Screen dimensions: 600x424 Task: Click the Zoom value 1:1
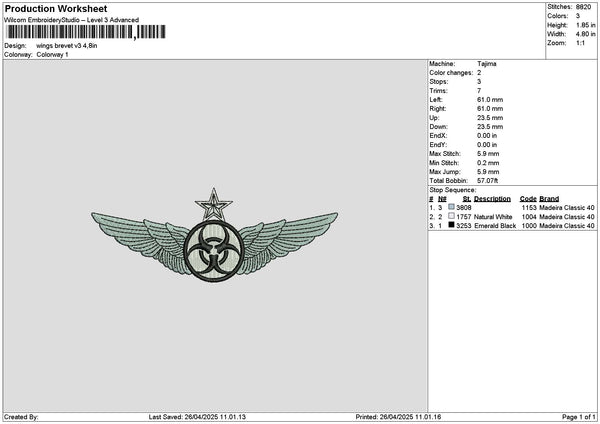pyautogui.click(x=580, y=43)
